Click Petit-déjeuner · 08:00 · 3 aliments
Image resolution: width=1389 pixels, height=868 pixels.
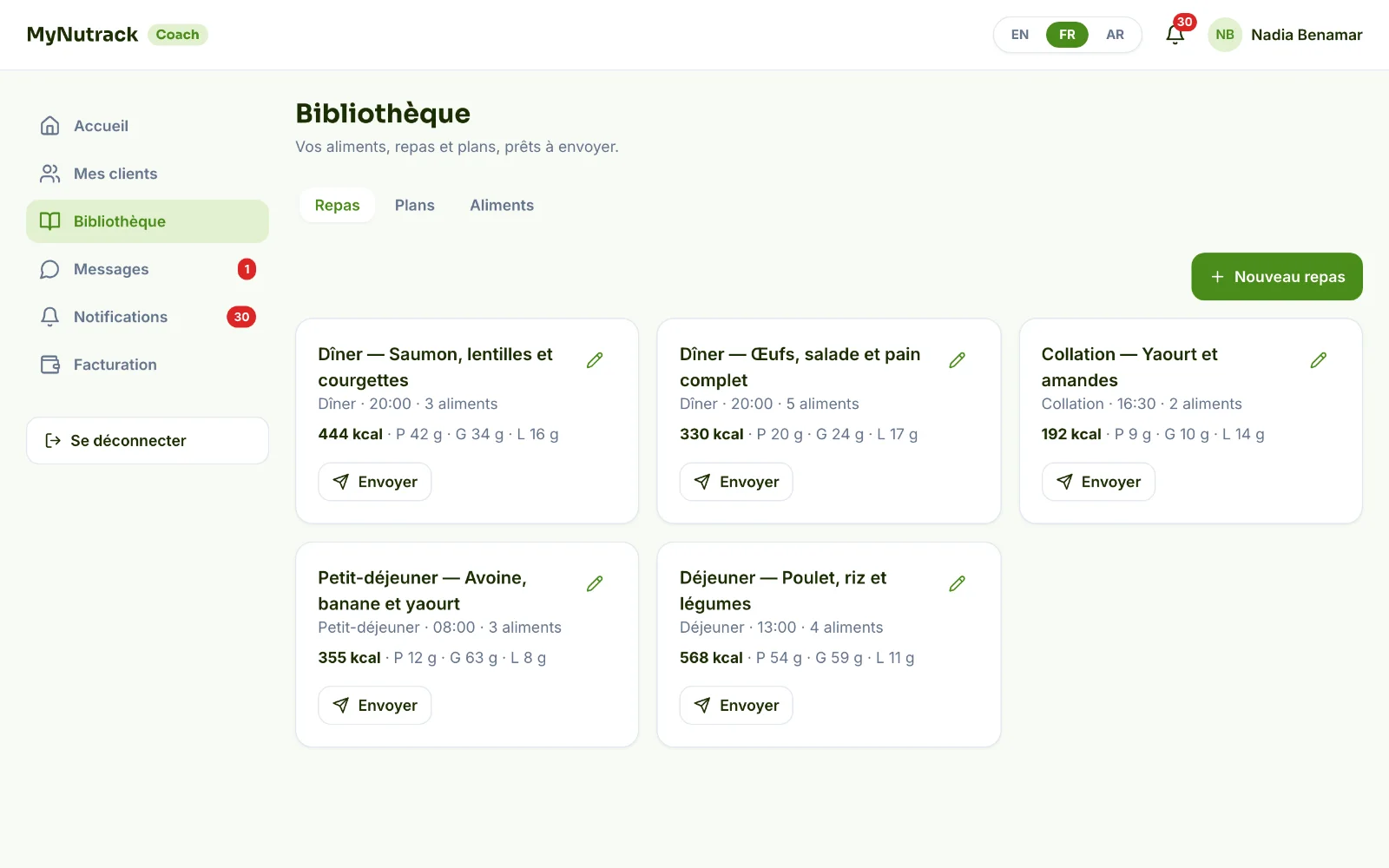[439, 628]
